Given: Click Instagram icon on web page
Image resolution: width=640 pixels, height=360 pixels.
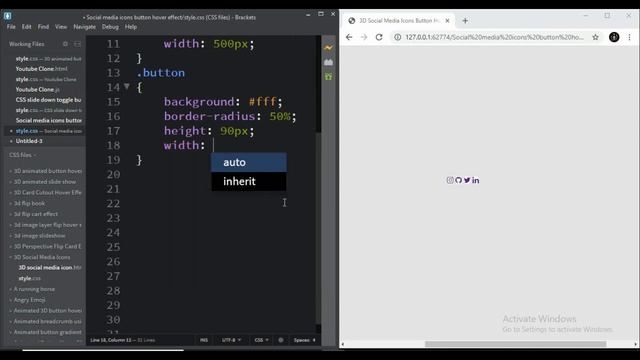Looking at the screenshot, I should click(450, 180).
